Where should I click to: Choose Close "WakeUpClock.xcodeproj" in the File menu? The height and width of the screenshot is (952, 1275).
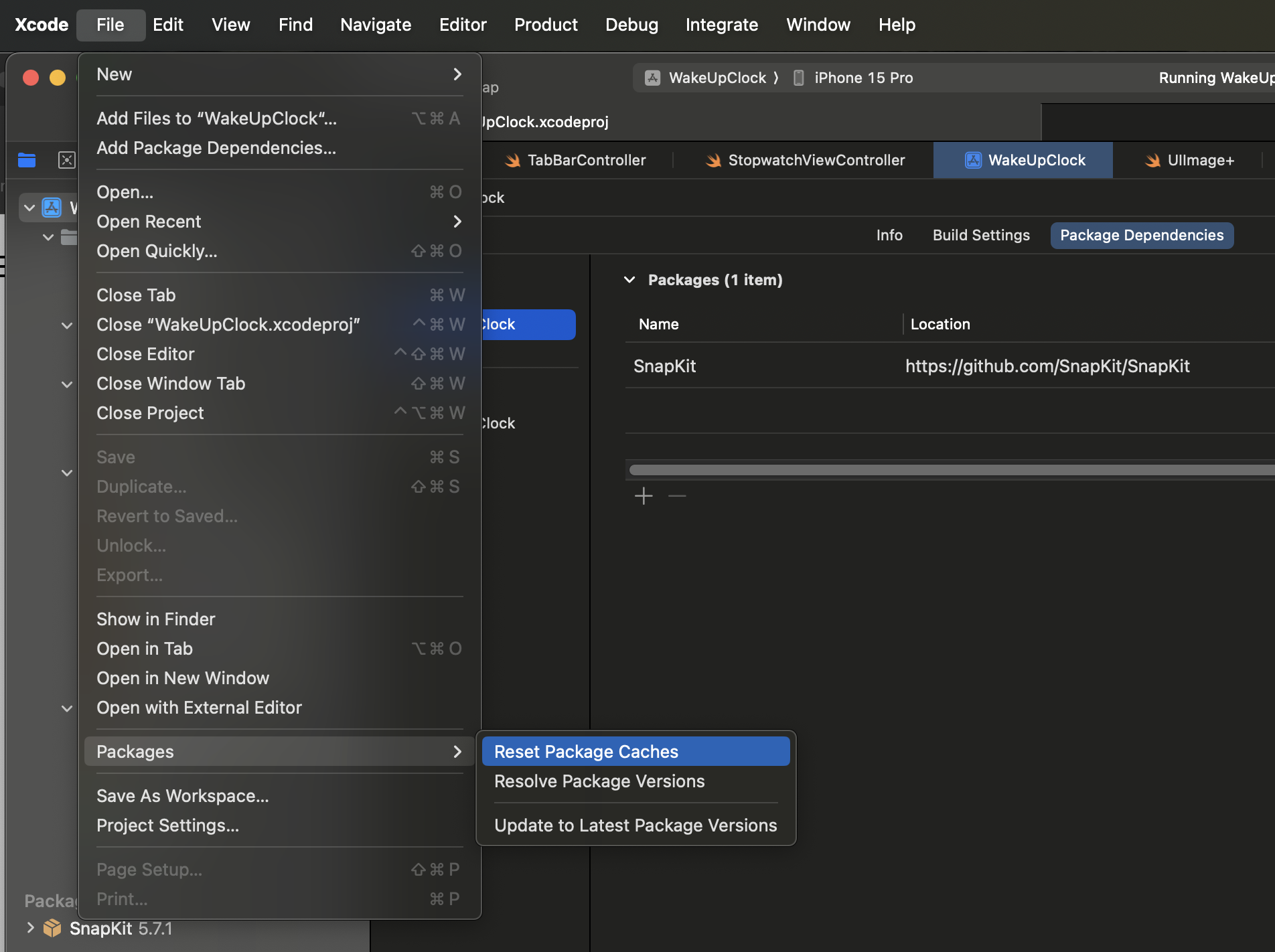[x=280, y=325]
